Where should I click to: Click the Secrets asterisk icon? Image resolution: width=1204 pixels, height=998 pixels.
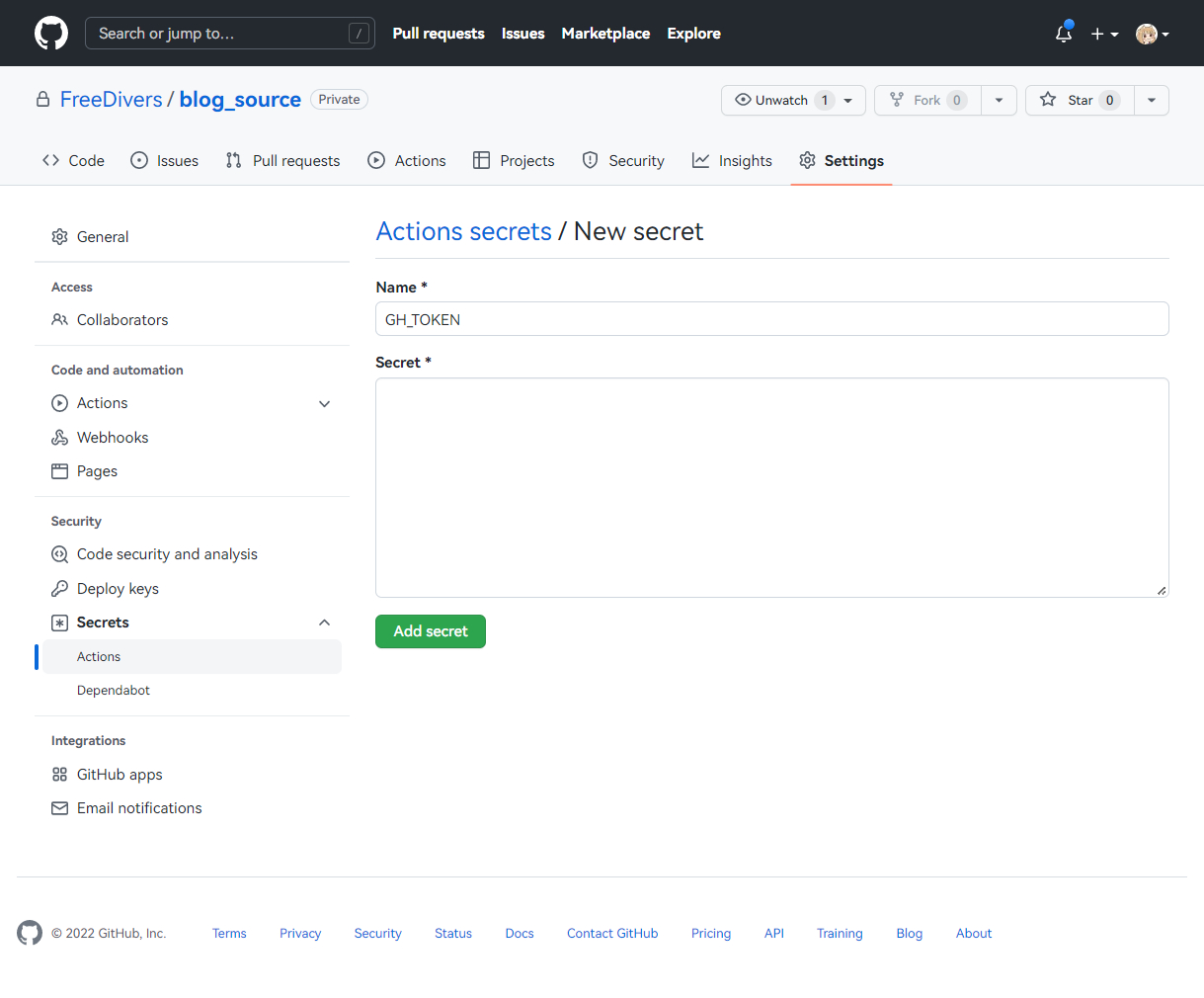pos(59,623)
